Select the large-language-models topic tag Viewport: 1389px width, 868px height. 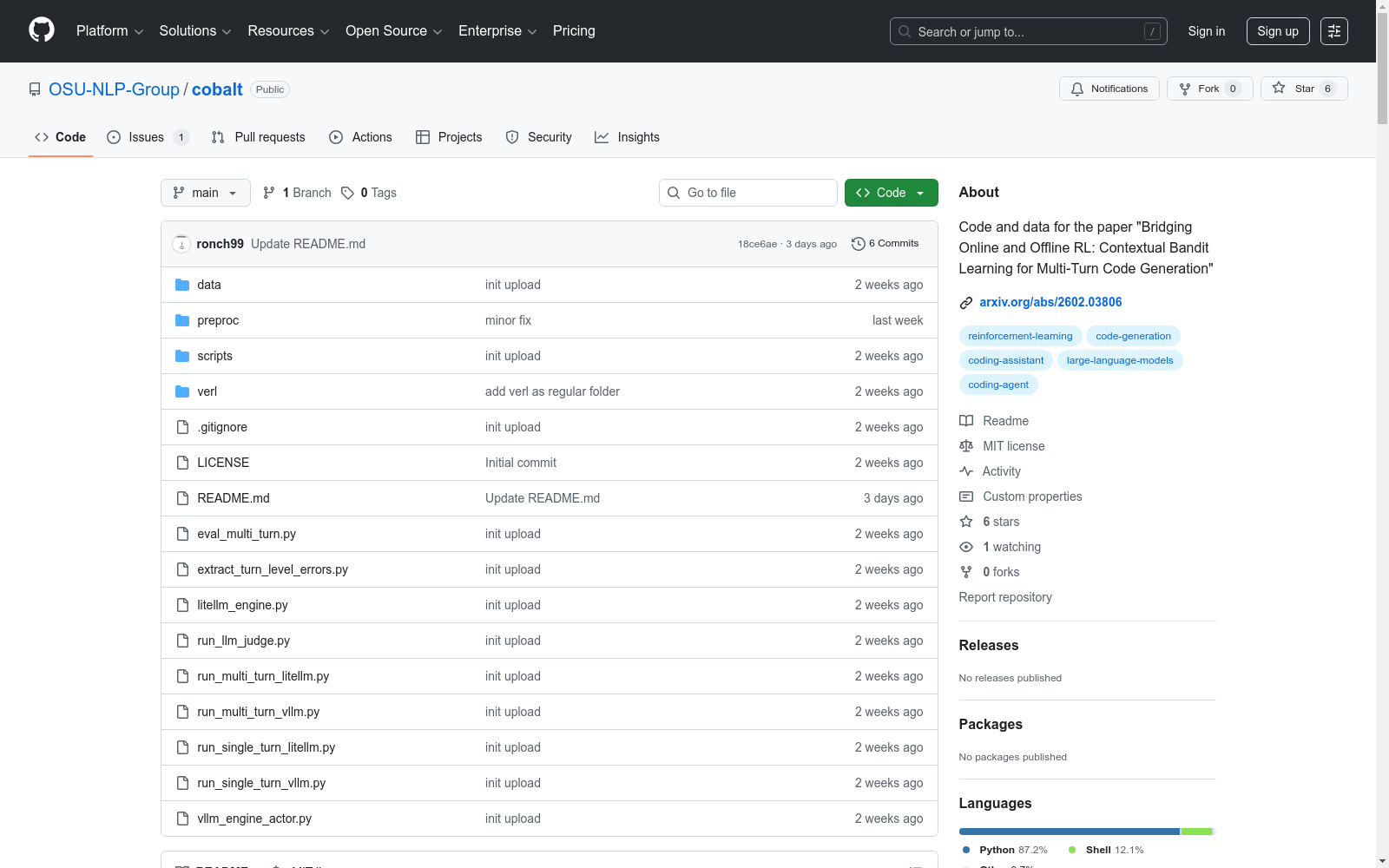click(1120, 360)
